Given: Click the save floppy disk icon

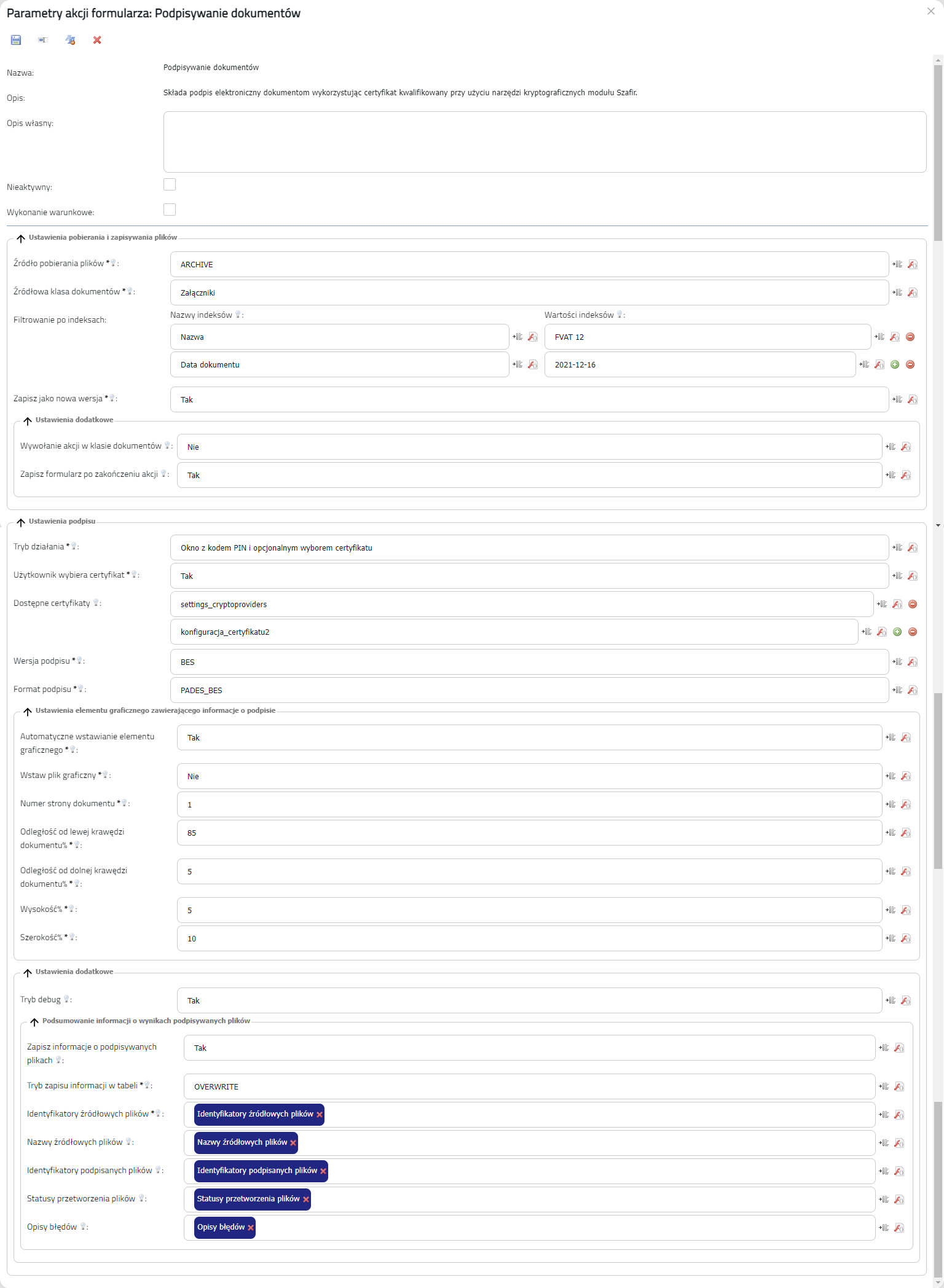Looking at the screenshot, I should coord(16,40).
